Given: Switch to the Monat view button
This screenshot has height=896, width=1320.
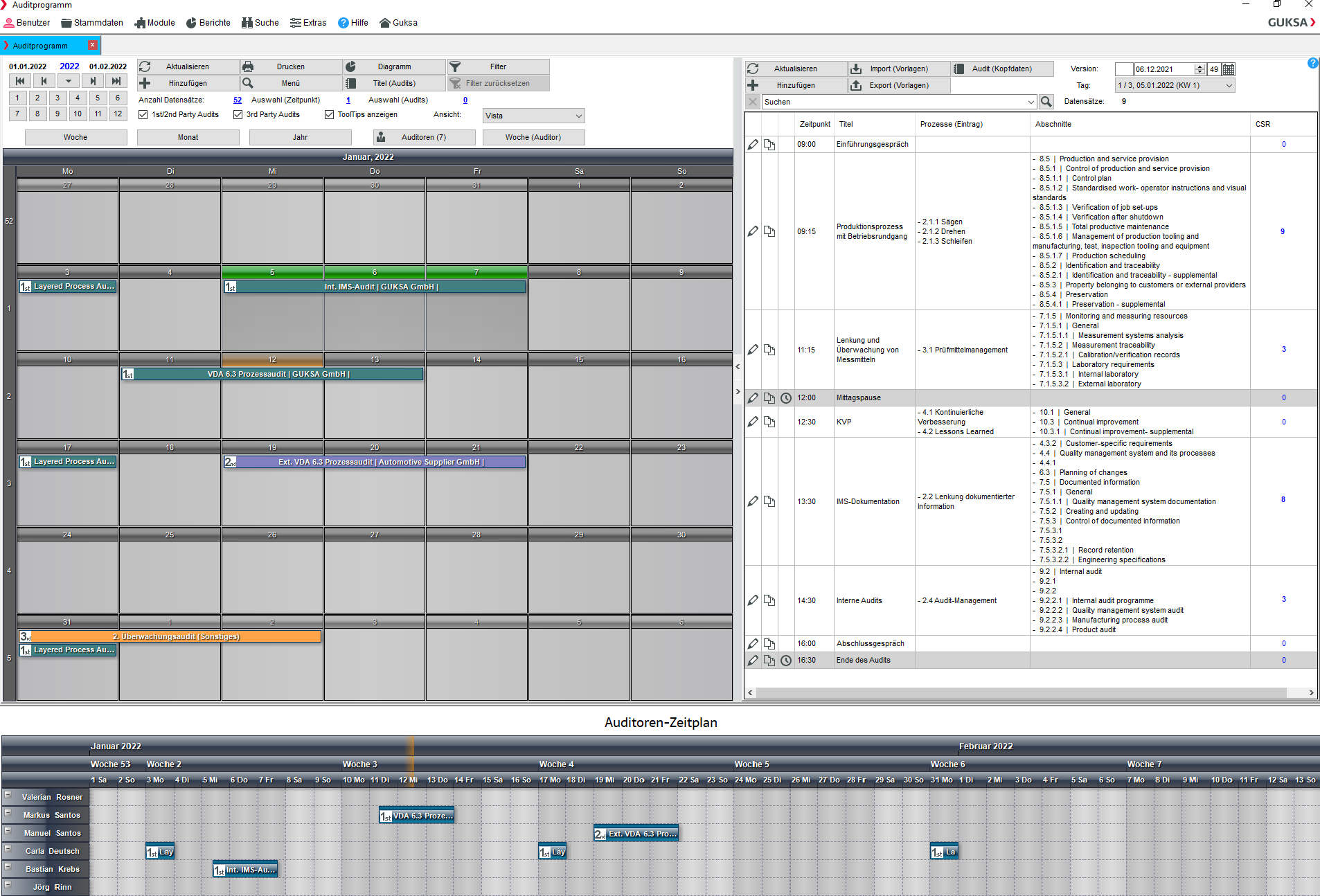Looking at the screenshot, I should [x=188, y=137].
